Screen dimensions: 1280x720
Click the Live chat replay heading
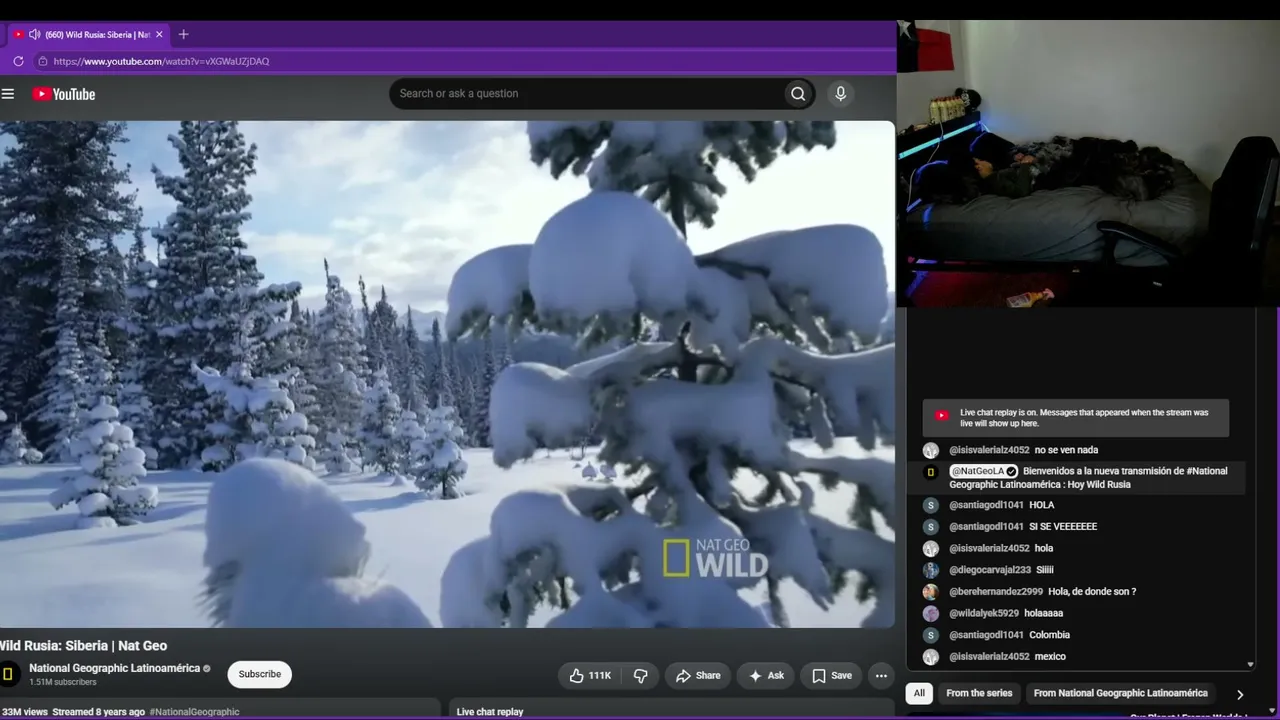pos(490,712)
